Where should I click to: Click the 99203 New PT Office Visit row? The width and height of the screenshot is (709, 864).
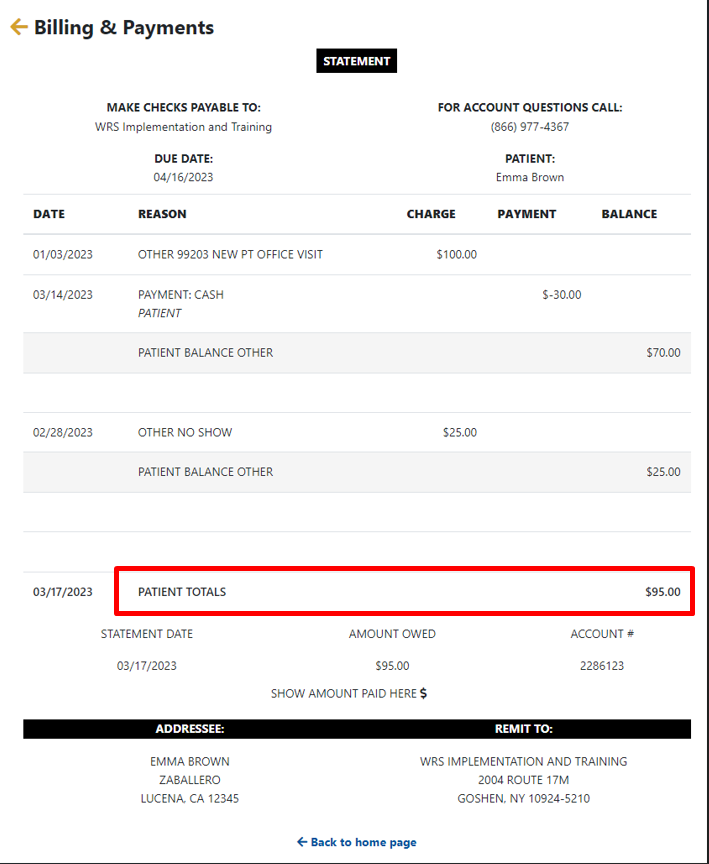click(230, 254)
